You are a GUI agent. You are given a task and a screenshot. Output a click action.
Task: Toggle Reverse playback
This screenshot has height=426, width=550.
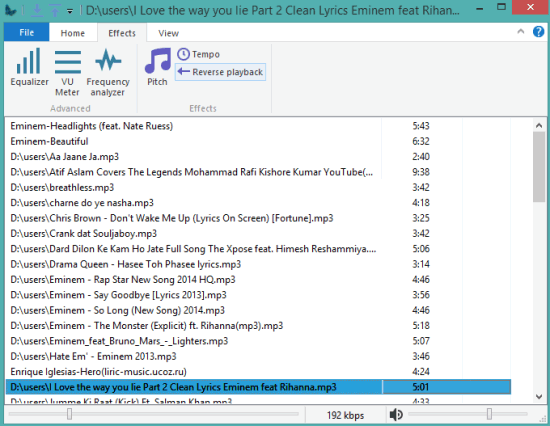tap(220, 72)
